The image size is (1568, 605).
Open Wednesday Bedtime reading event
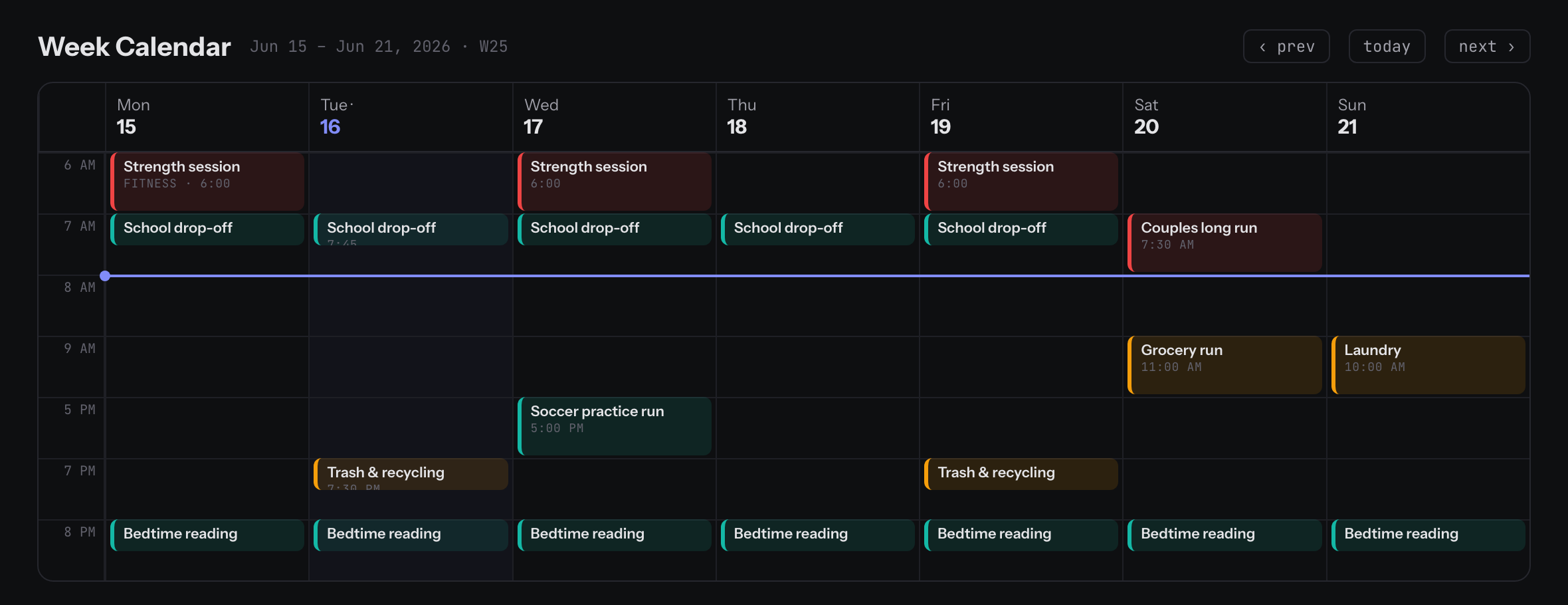pyautogui.click(x=615, y=535)
